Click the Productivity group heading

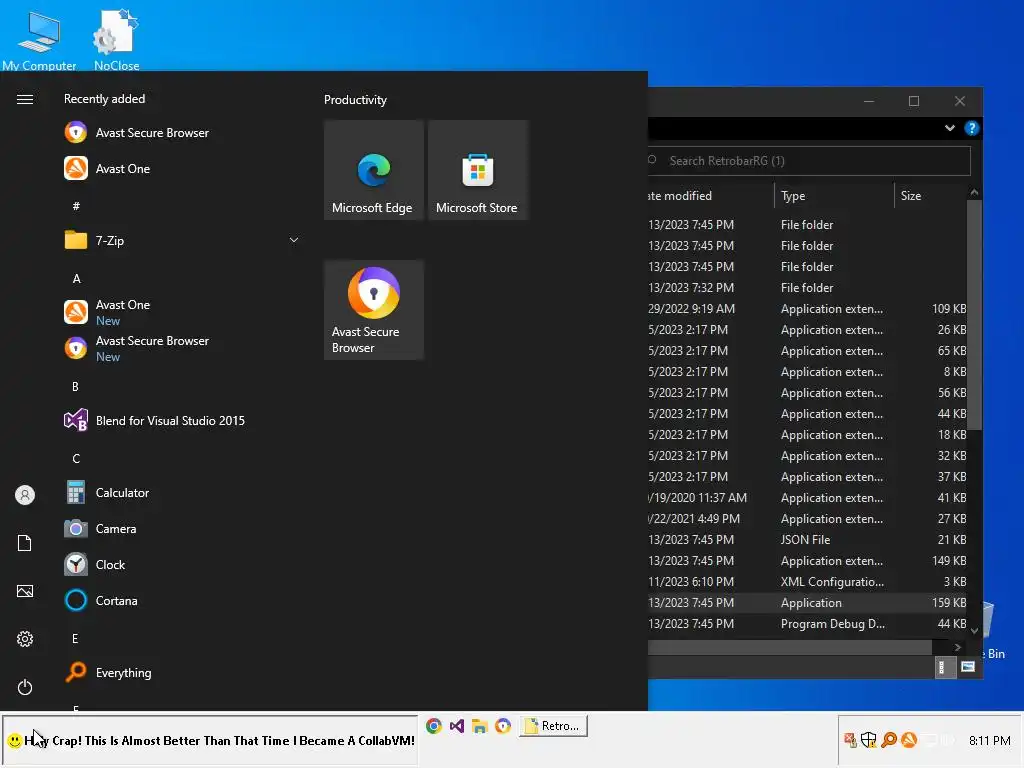[355, 100]
